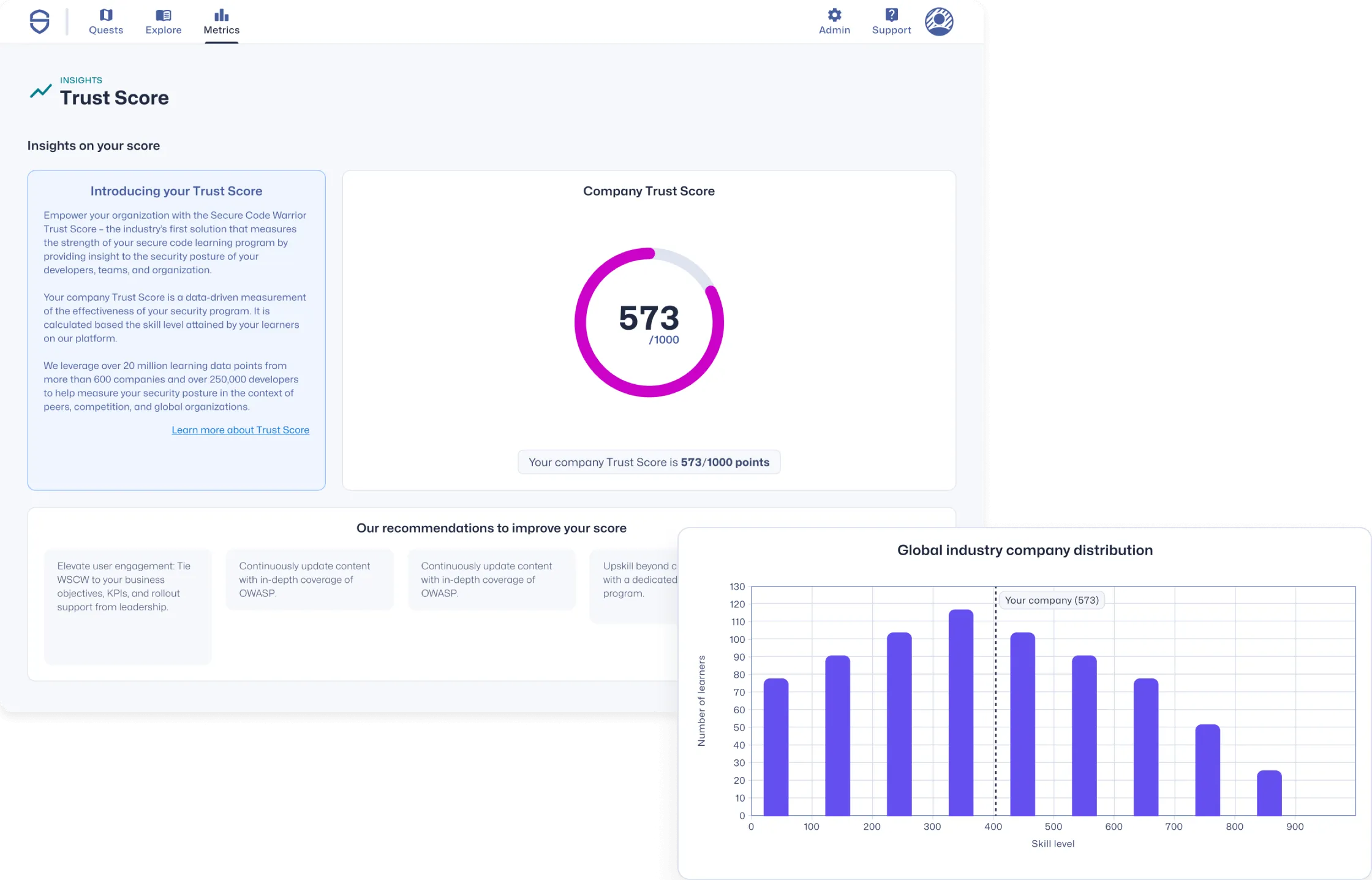Switch to the Quests tab label
The height and width of the screenshot is (880, 1372).
[106, 30]
